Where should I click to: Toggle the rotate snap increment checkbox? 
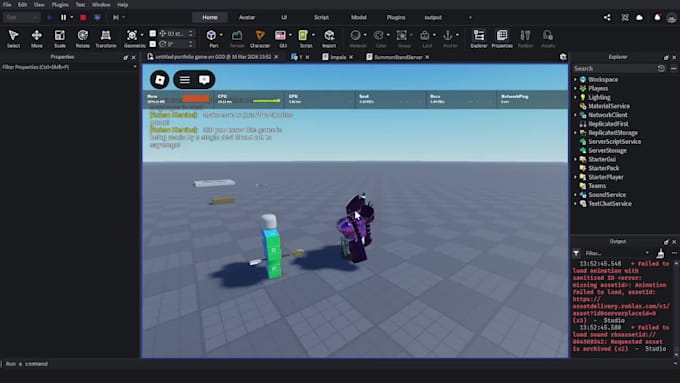click(153, 44)
